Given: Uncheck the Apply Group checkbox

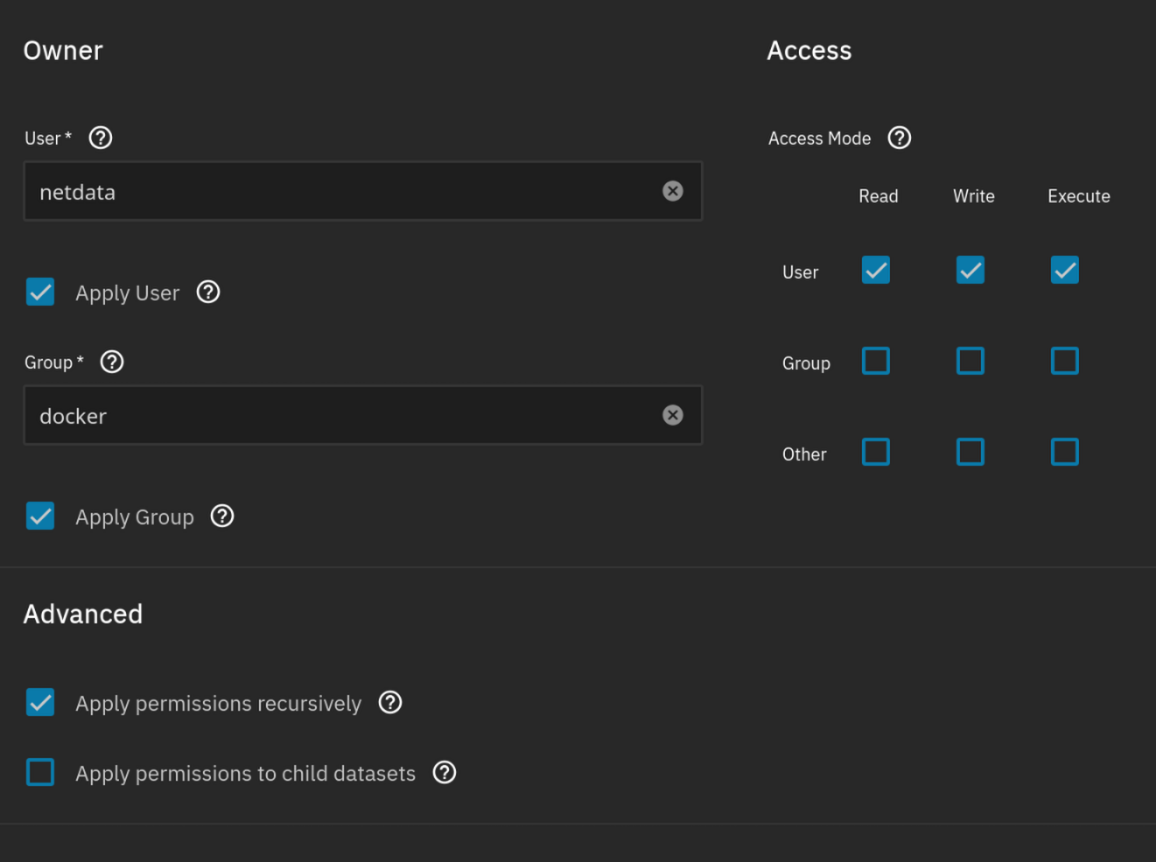Looking at the screenshot, I should tap(40, 516).
